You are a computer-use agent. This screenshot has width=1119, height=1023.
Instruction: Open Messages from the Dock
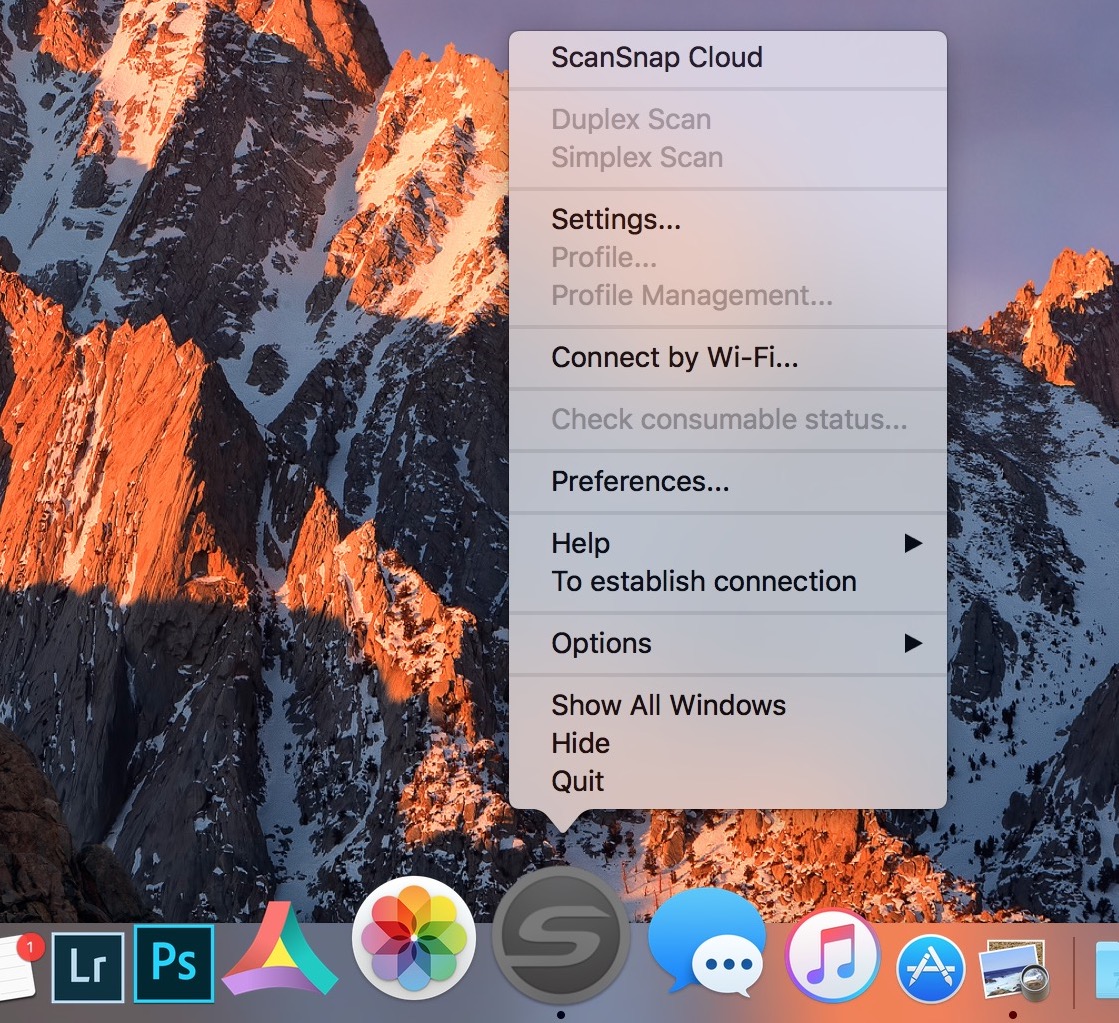tap(707, 942)
